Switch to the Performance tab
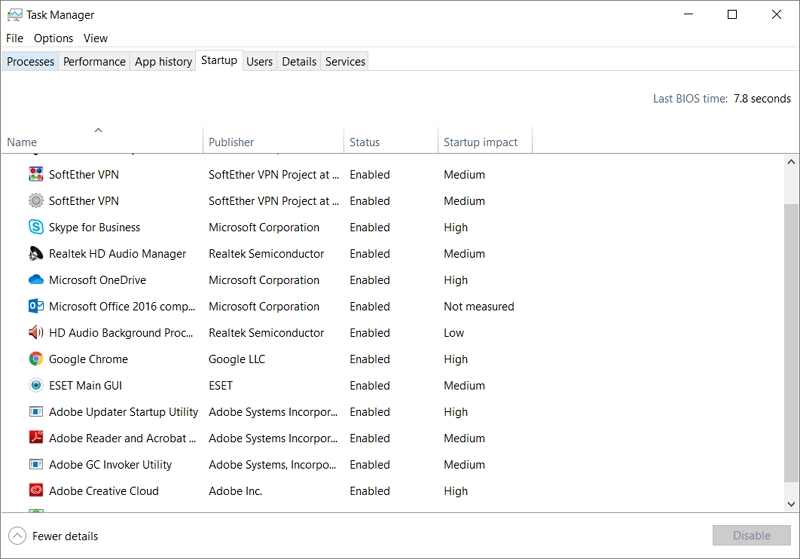The width and height of the screenshot is (800, 559). [x=94, y=62]
